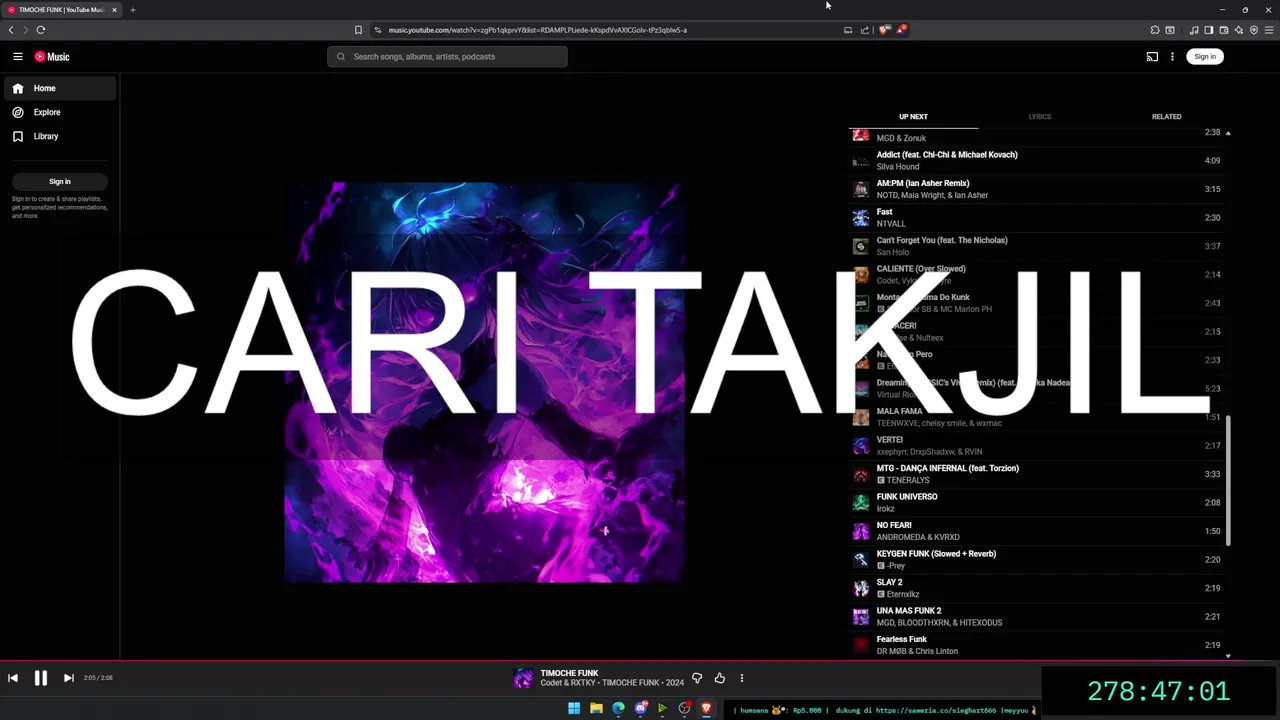Click the large album artwork

point(484,382)
